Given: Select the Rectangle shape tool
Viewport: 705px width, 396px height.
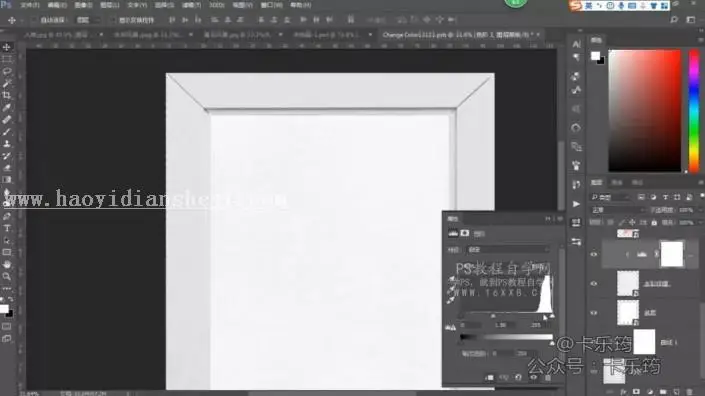Looking at the screenshot, I should point(7,252).
